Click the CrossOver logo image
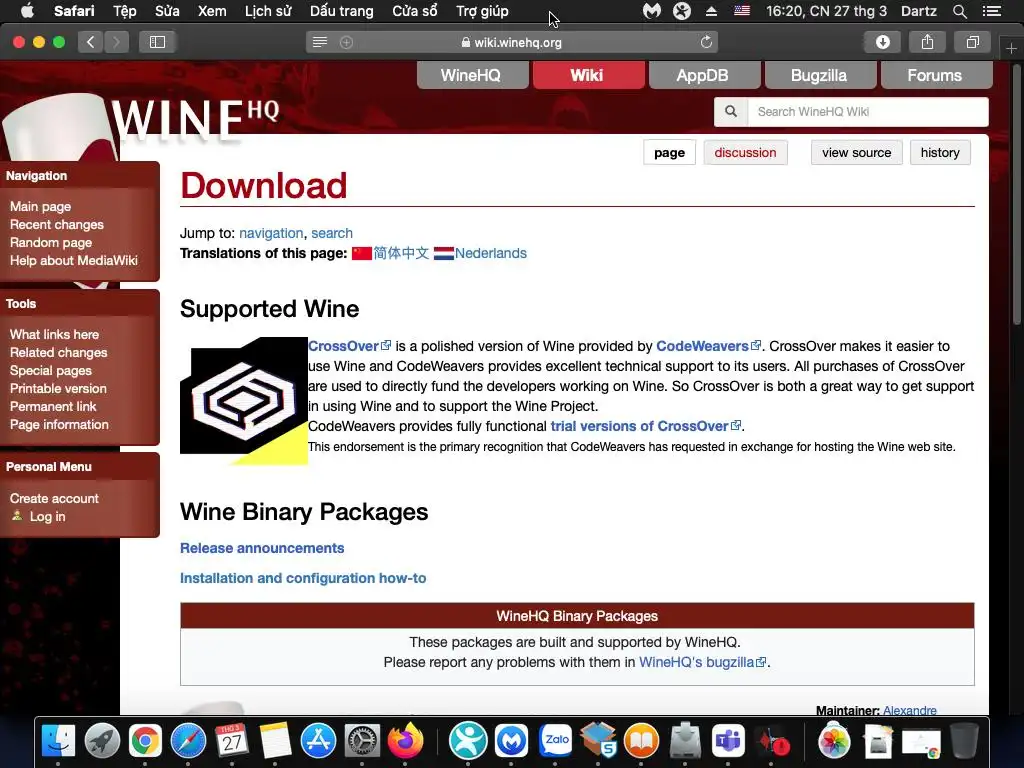 click(244, 401)
